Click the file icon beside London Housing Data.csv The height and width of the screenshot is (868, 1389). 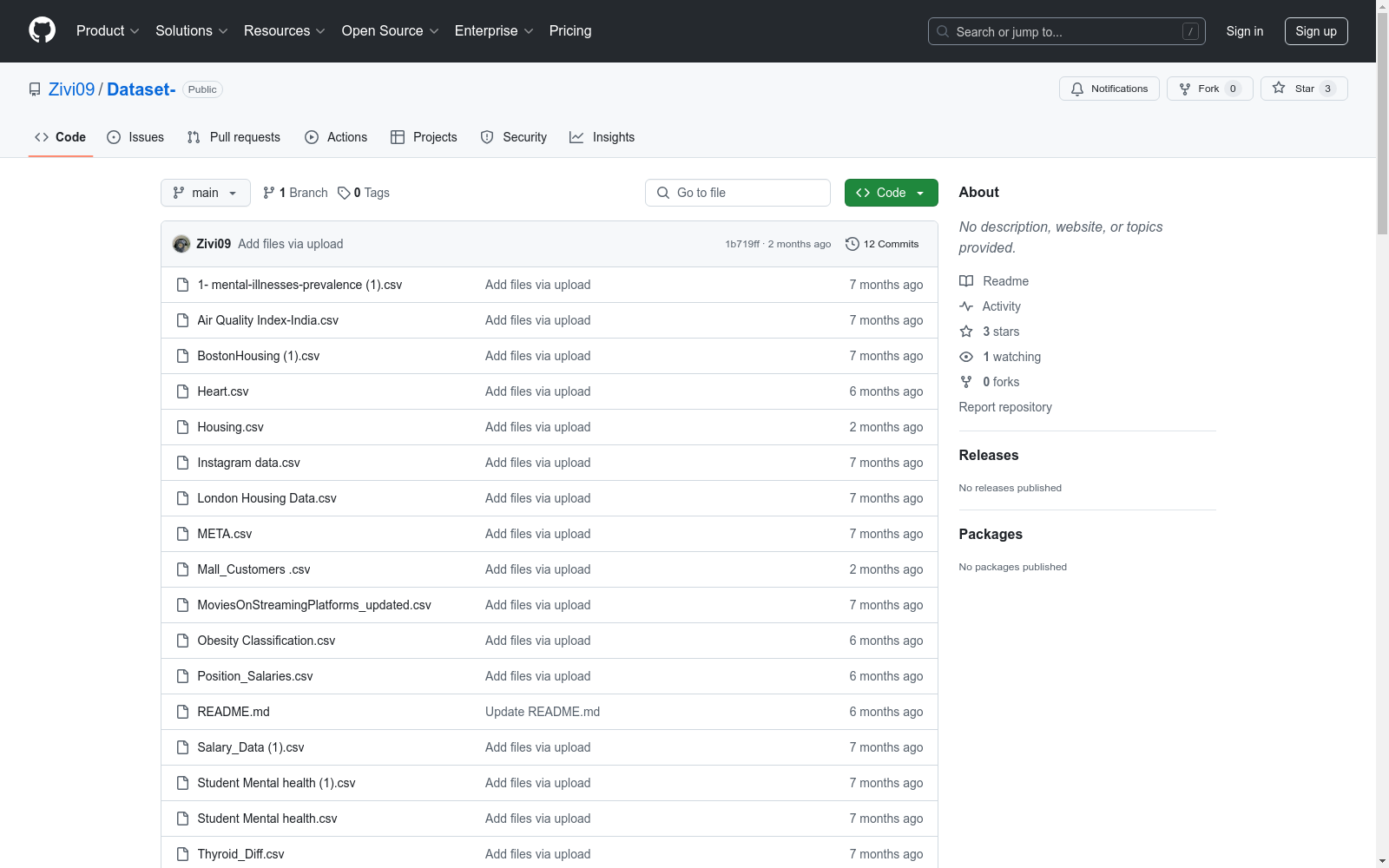[x=182, y=498]
